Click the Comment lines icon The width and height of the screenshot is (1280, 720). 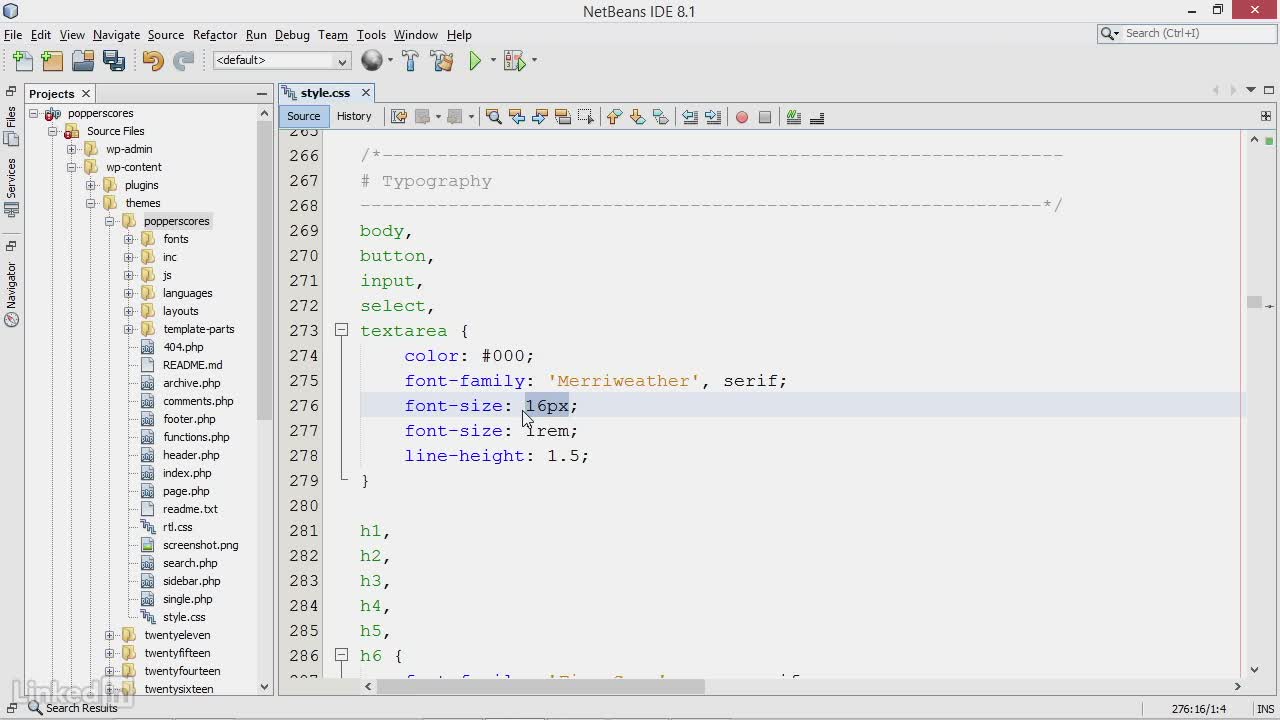tap(794, 117)
